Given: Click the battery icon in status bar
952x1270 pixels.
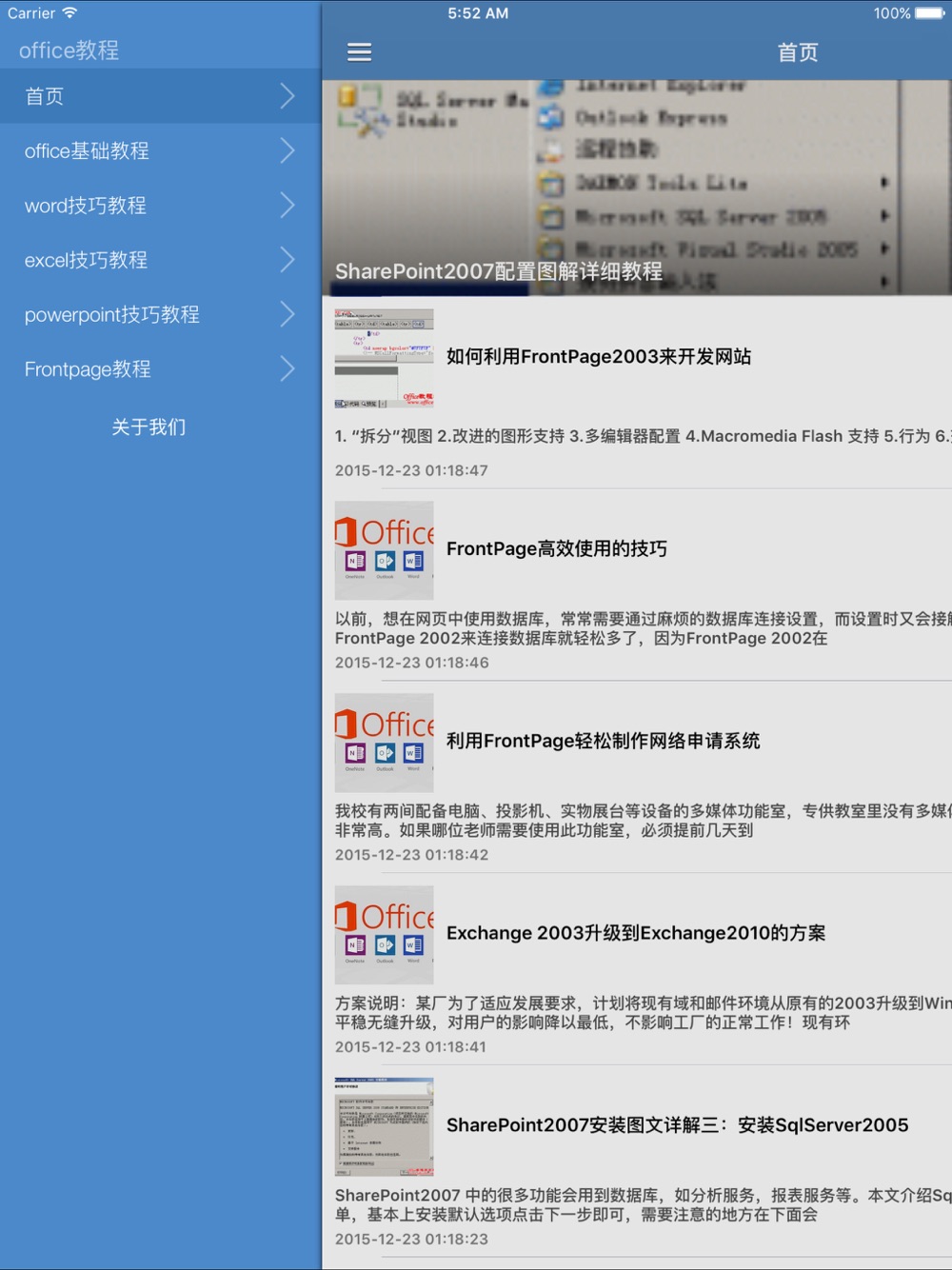Looking at the screenshot, I should click(930, 13).
